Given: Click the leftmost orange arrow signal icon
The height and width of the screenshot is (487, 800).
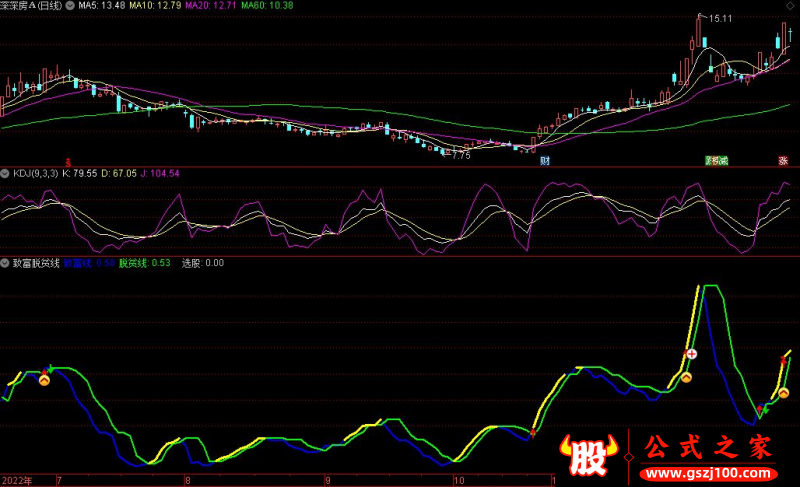Looking at the screenshot, I should (43, 379).
